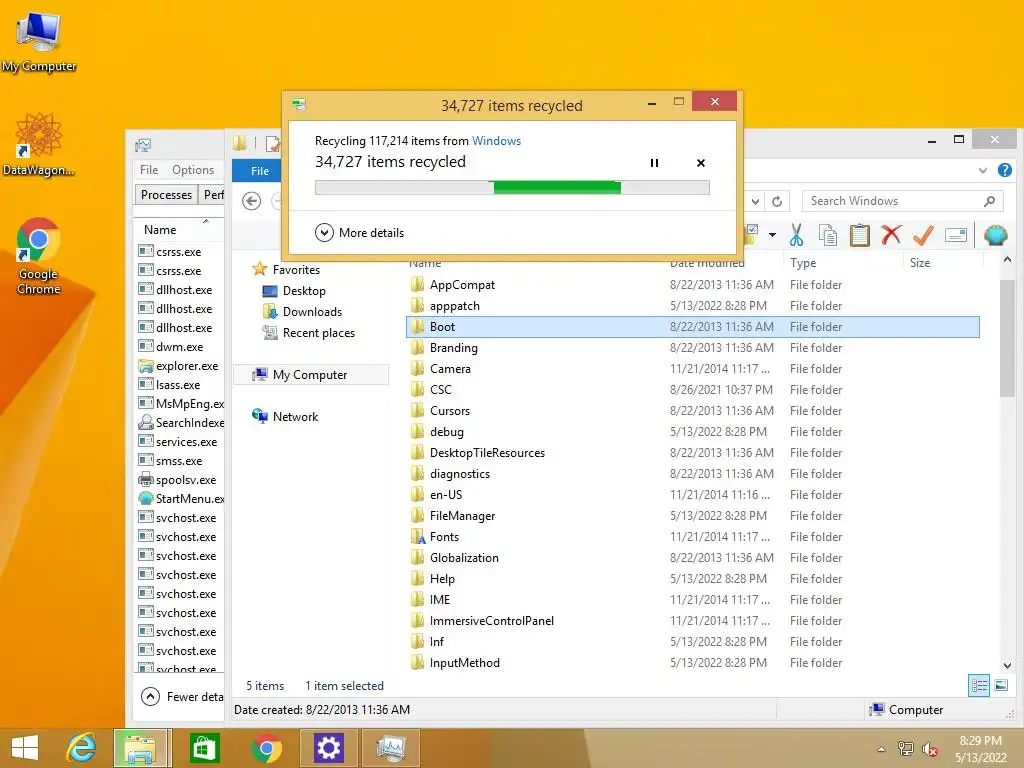Launch Internet Explorer from taskbar
Viewport: 1024px width, 768px height.
82,748
